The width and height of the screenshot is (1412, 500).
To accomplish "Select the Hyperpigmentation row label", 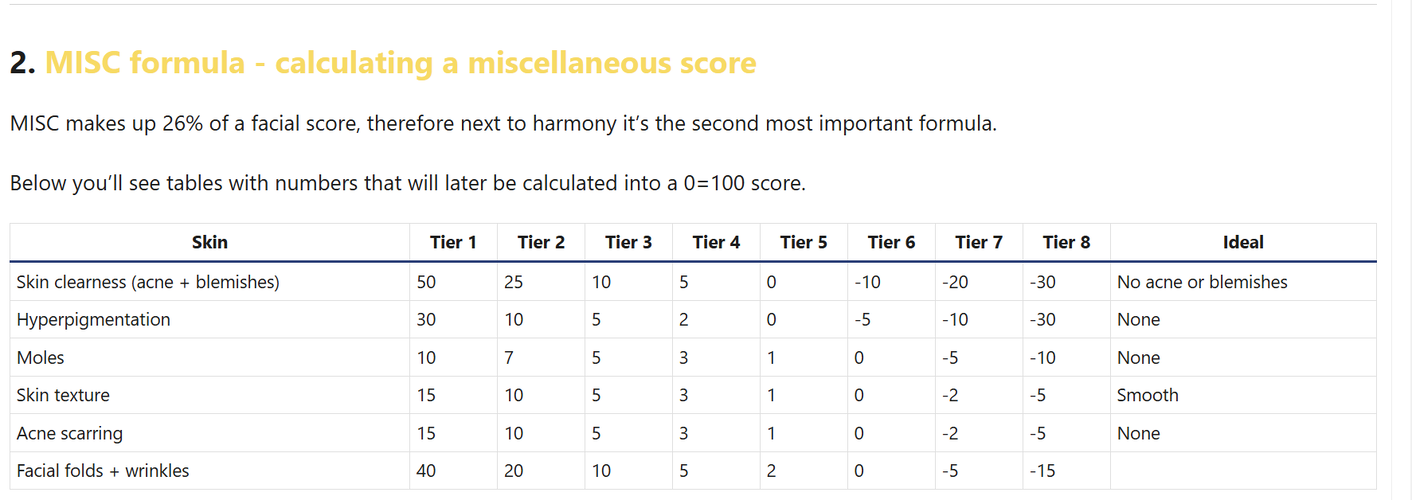I will pyautogui.click(x=94, y=320).
